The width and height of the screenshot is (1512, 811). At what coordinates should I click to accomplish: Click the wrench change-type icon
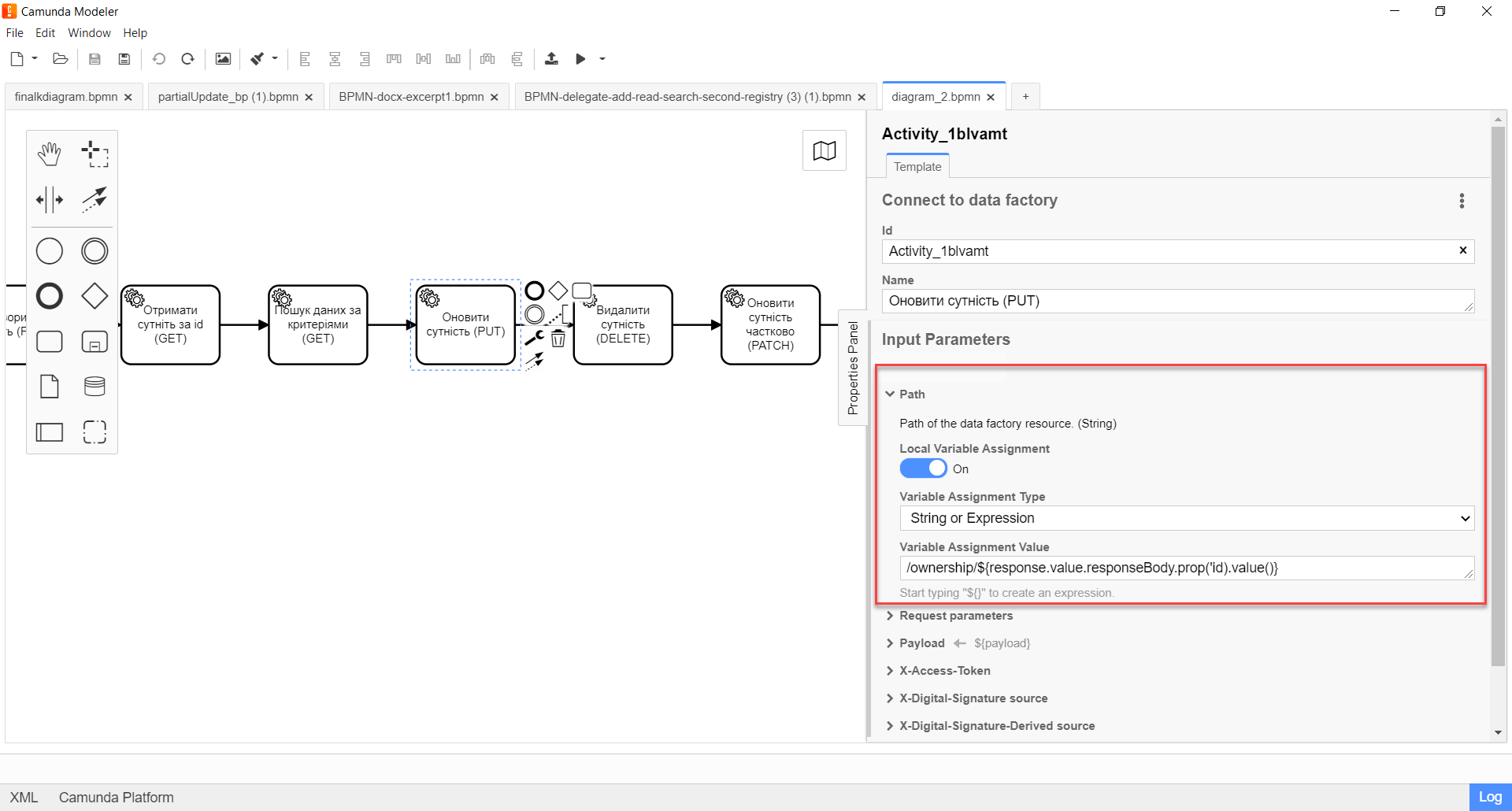(x=535, y=339)
